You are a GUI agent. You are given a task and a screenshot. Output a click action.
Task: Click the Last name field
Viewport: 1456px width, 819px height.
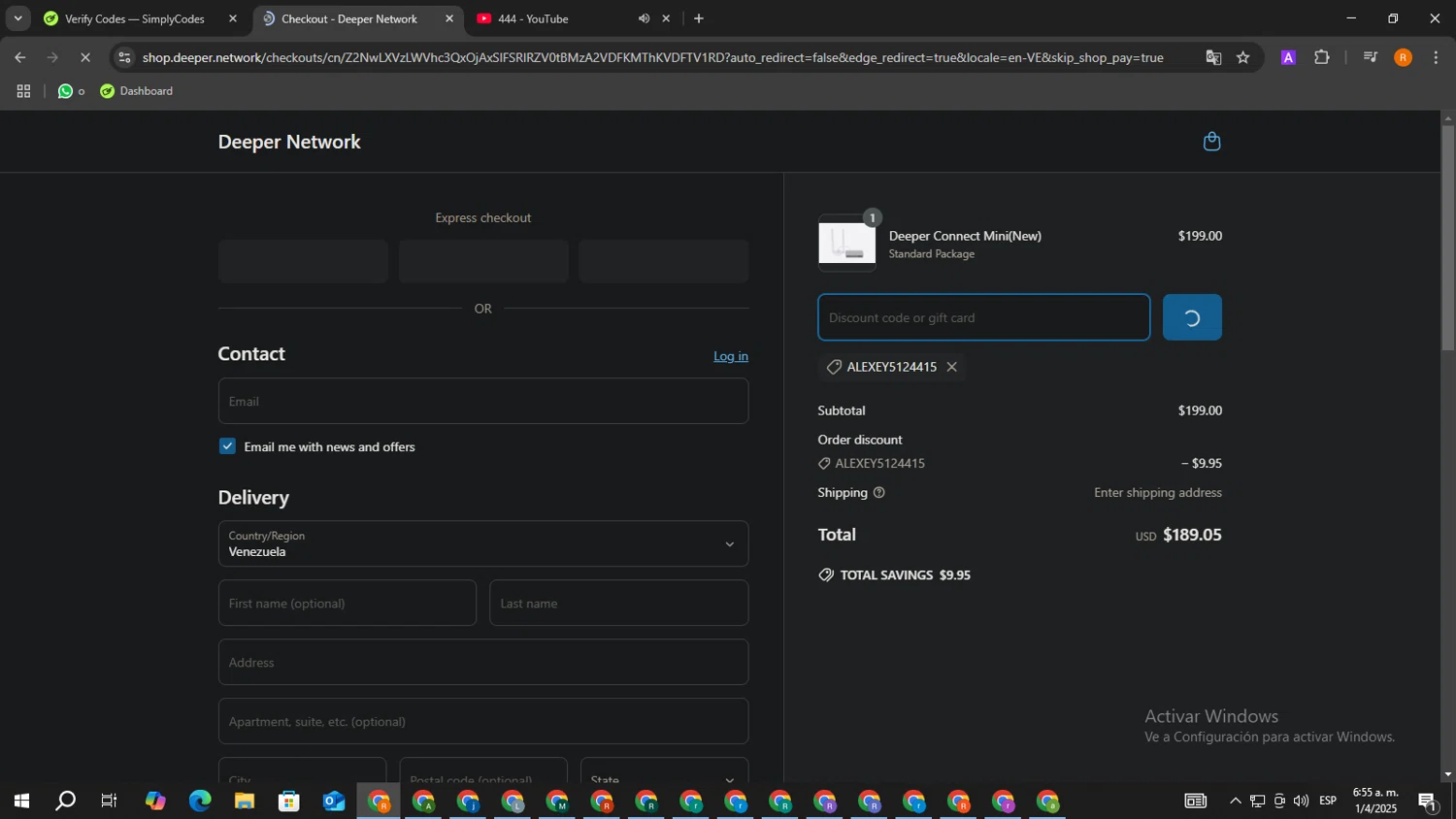[x=619, y=603]
